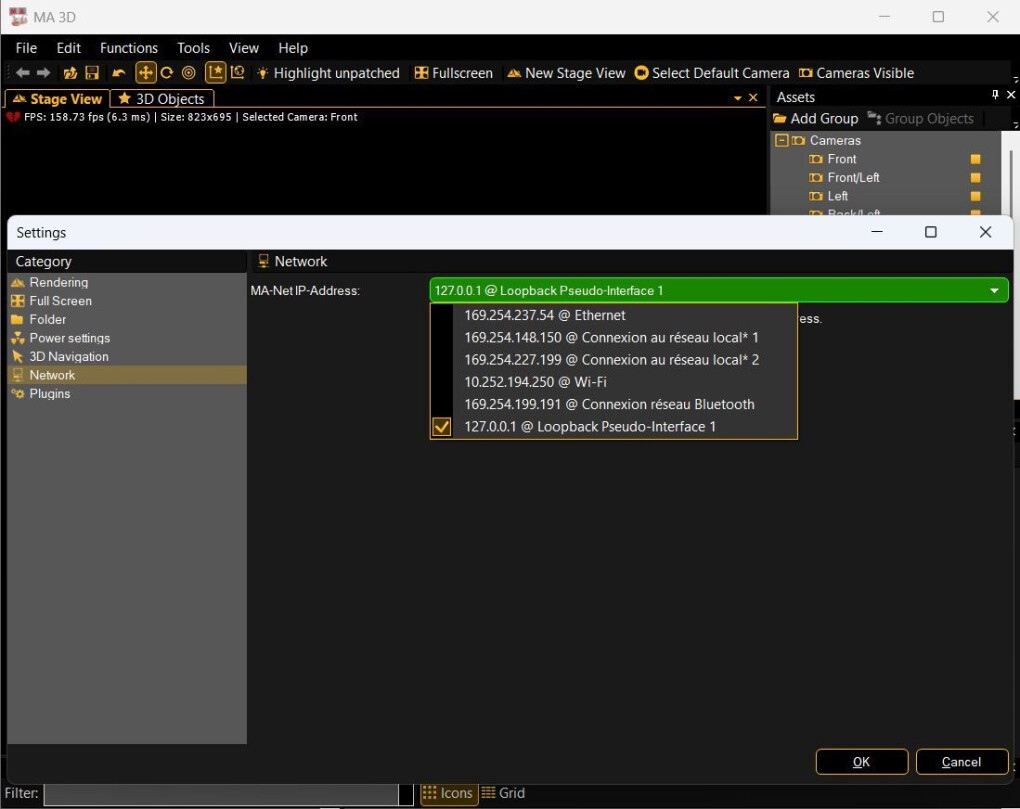
Task: Open the Functions menu
Action: tap(129, 48)
